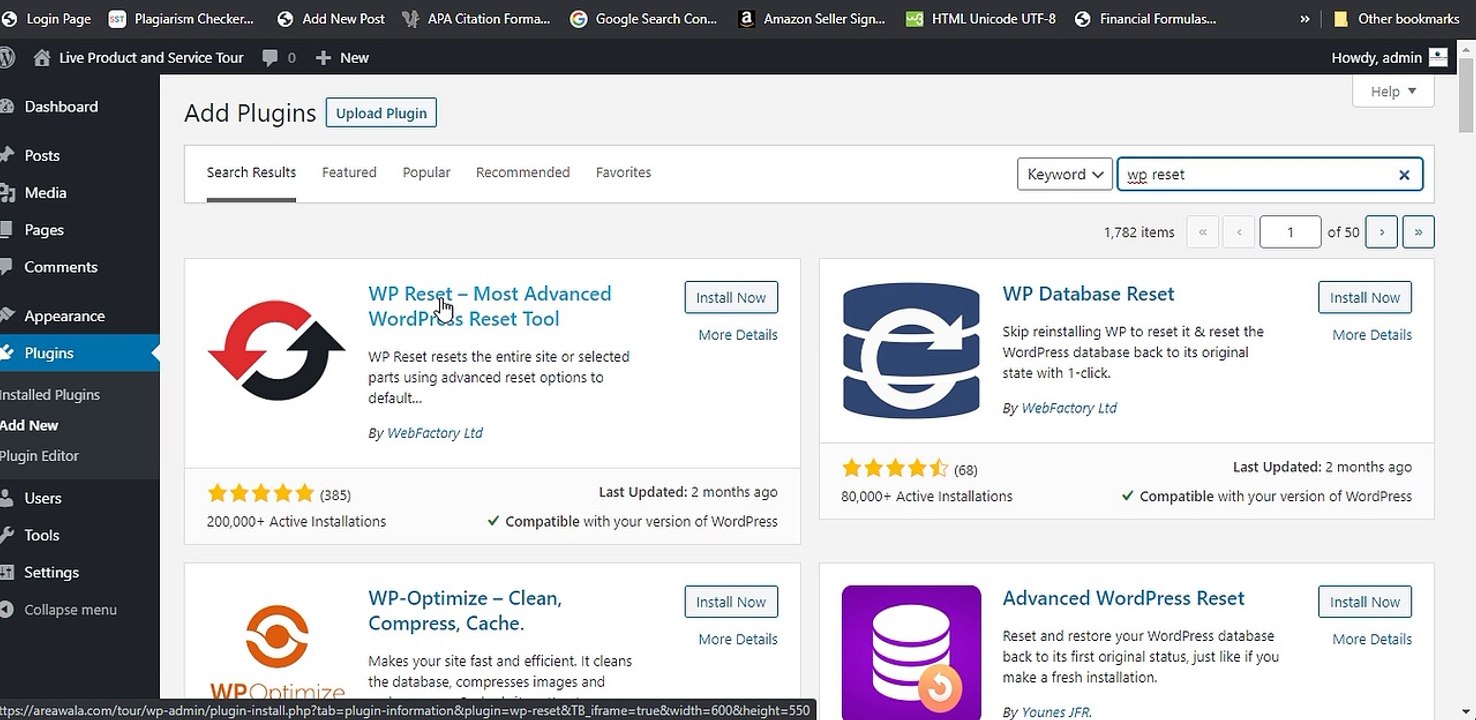
Task: Select Add New in Plugins submenu
Action: [29, 425]
